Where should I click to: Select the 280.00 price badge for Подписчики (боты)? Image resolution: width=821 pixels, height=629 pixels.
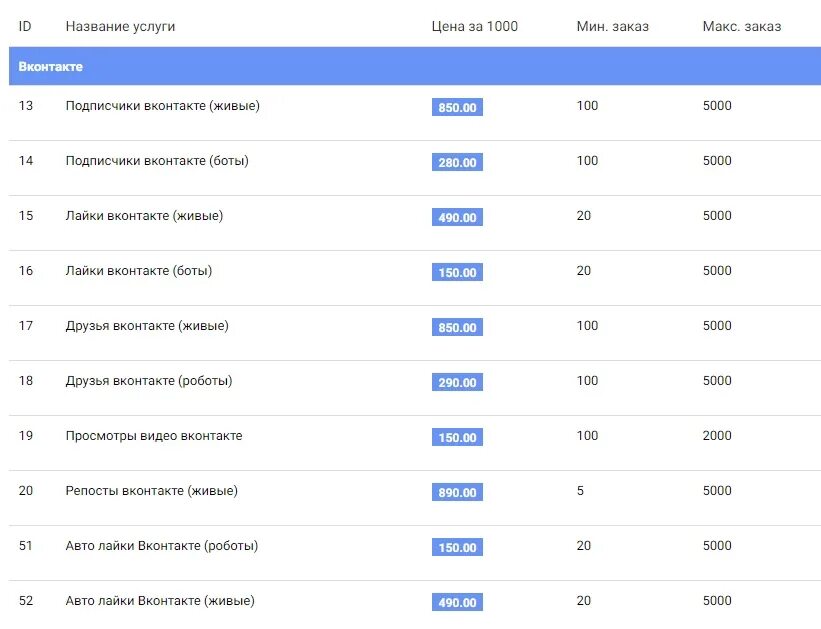(457, 162)
